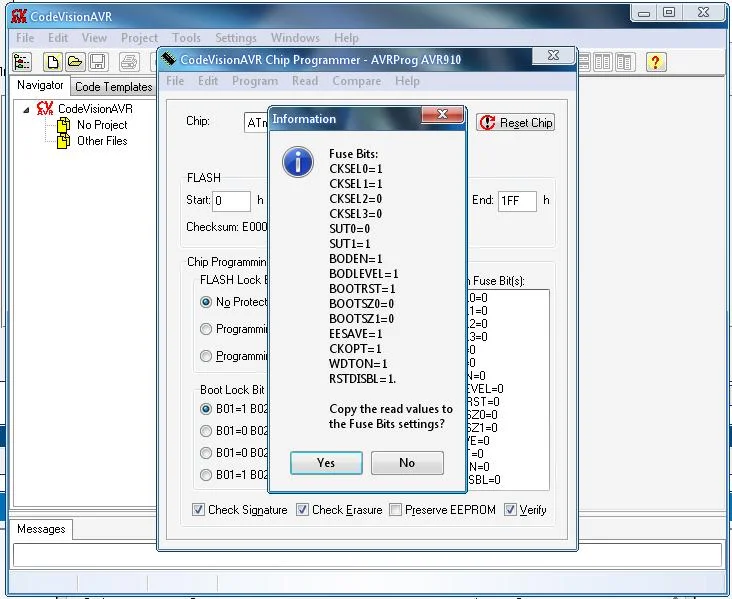
Task: Switch to the Navigator tab
Action: pyautogui.click(x=40, y=85)
